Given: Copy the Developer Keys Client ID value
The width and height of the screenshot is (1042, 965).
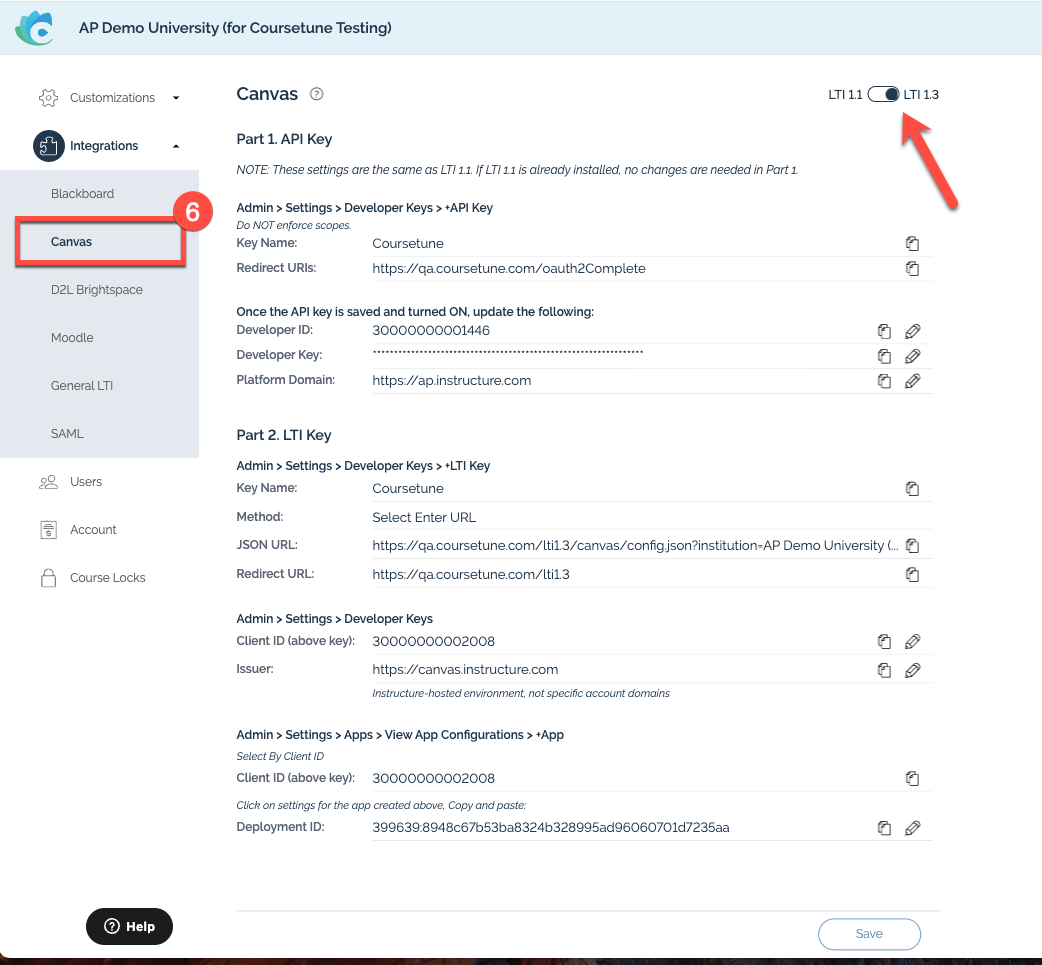Looking at the screenshot, I should click(x=884, y=641).
